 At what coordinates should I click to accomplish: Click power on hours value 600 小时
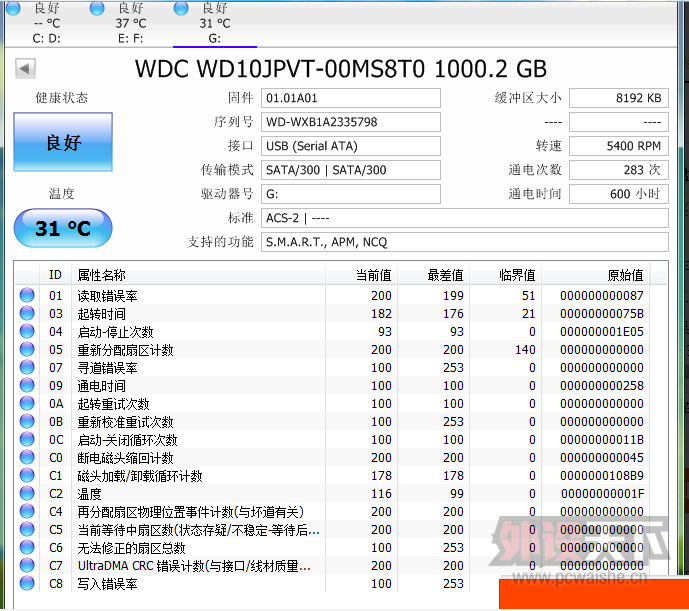[x=619, y=194]
